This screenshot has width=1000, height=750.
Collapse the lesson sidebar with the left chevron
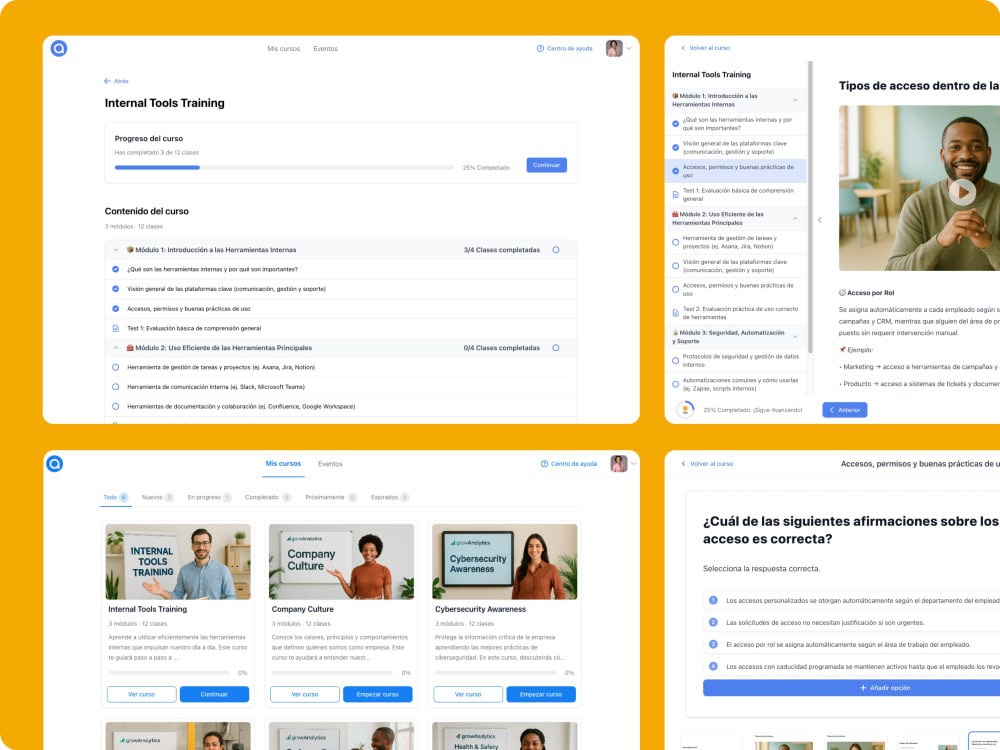[x=820, y=219]
